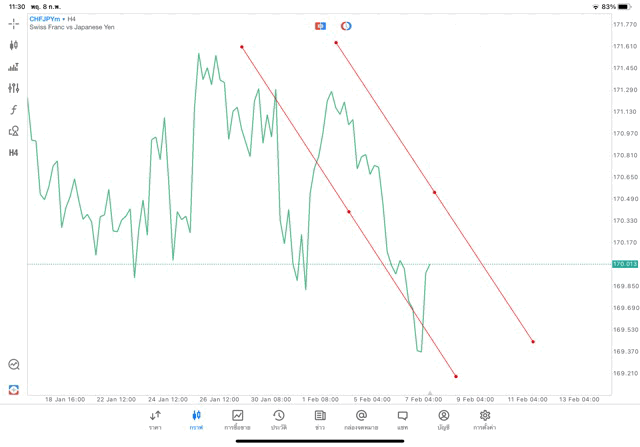Select the crosshair cursor tool
The height and width of the screenshot is (447, 640).
(14, 23)
